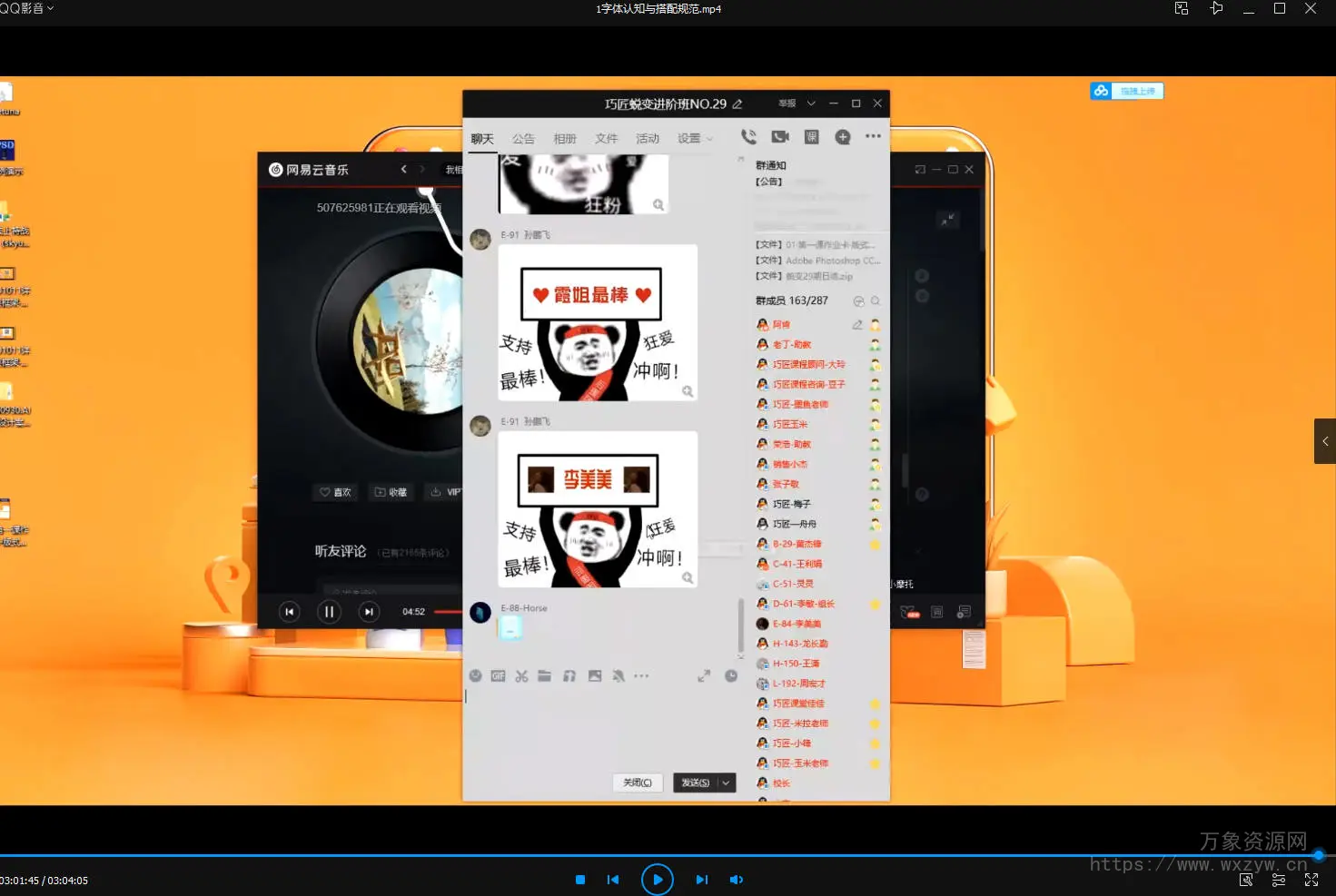This screenshot has width=1336, height=896.
Task: Toggle fullscreen mode in the player
Action: click(x=1311, y=880)
